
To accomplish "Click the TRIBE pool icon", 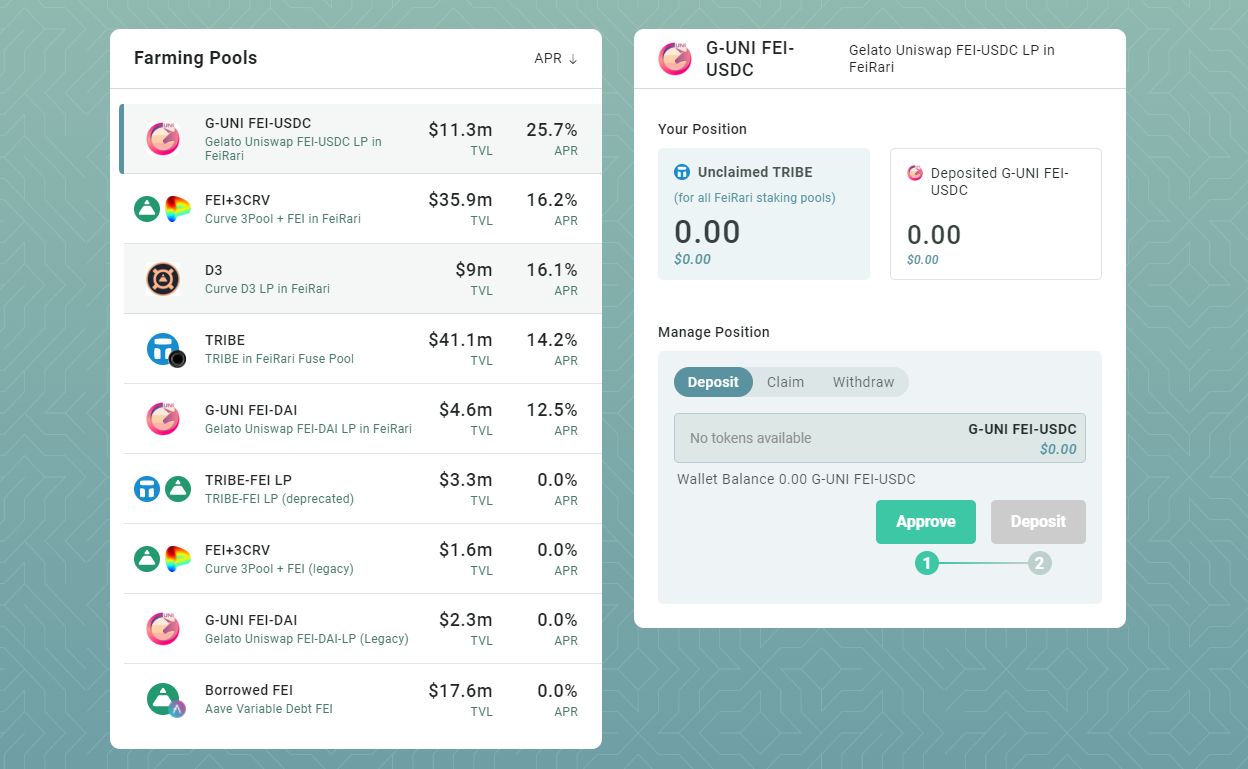I will (165, 349).
